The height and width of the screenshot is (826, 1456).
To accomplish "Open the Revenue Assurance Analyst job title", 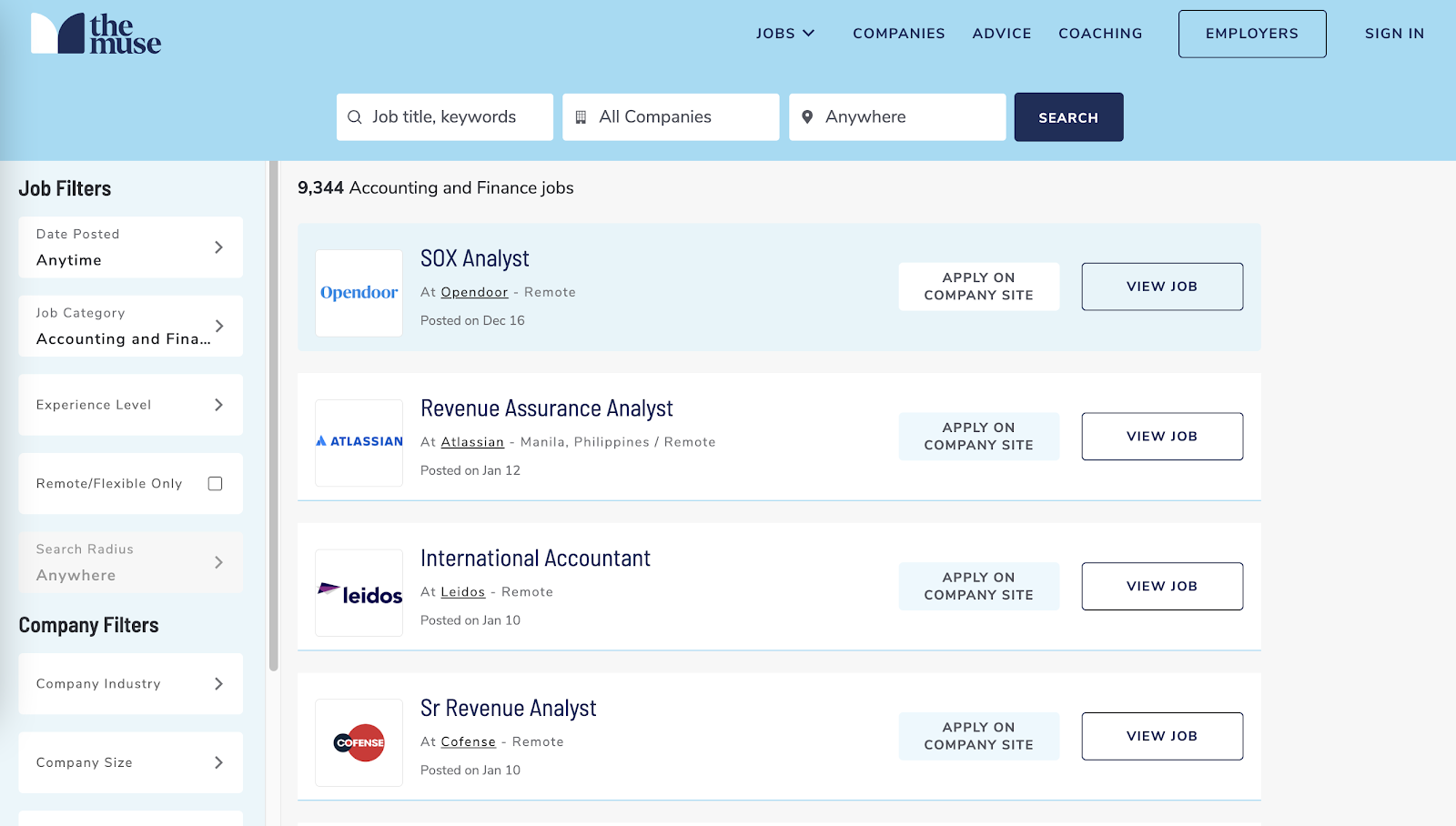I will [x=547, y=409].
